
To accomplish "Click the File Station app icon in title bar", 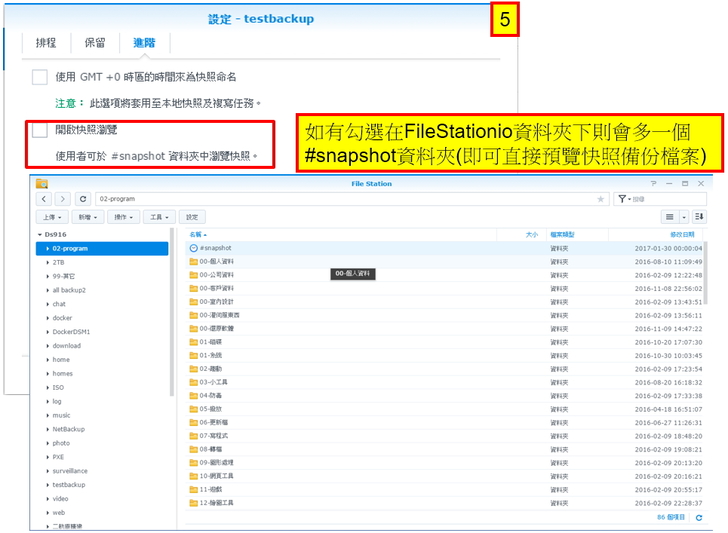I will 42,183.
